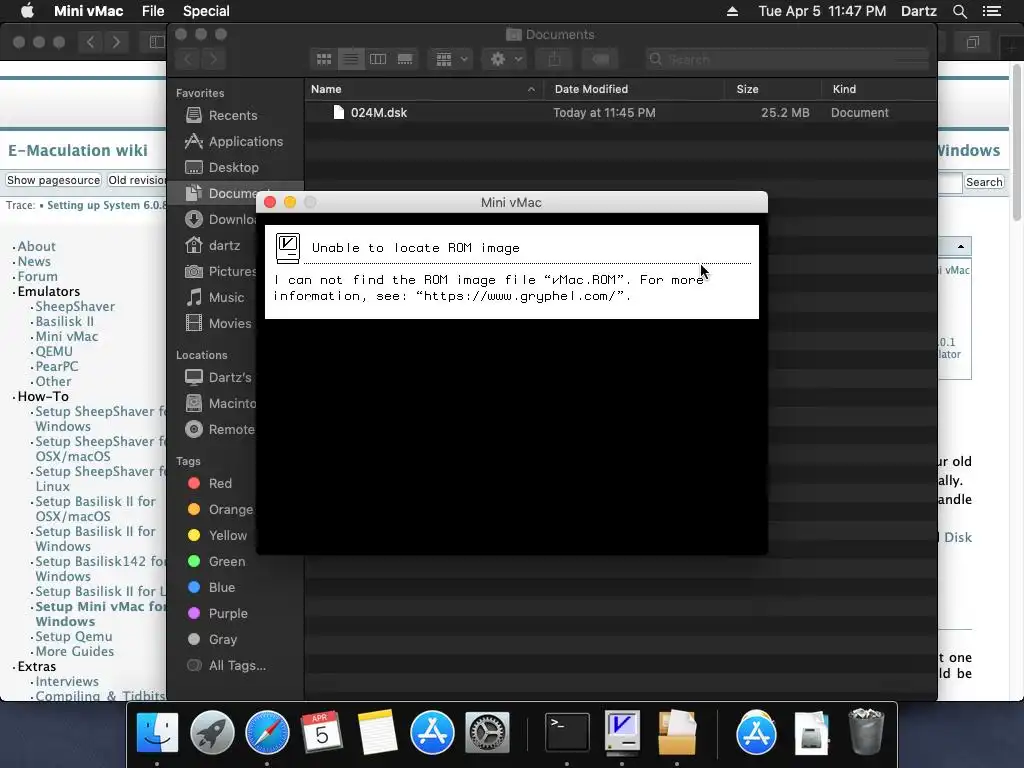Collapse wiki table of contents arrow
The height and width of the screenshot is (768, 1024).
961,246
